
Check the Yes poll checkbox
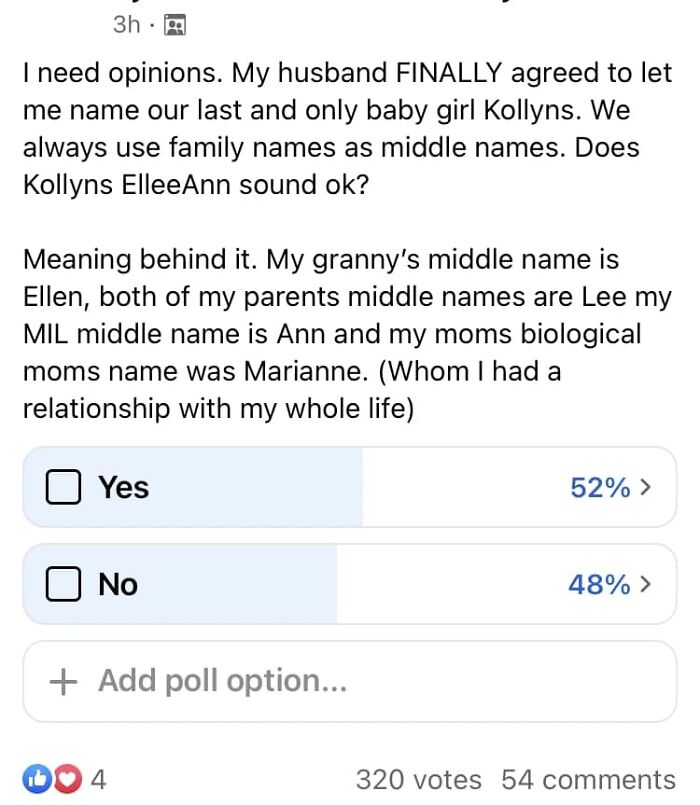coord(63,487)
